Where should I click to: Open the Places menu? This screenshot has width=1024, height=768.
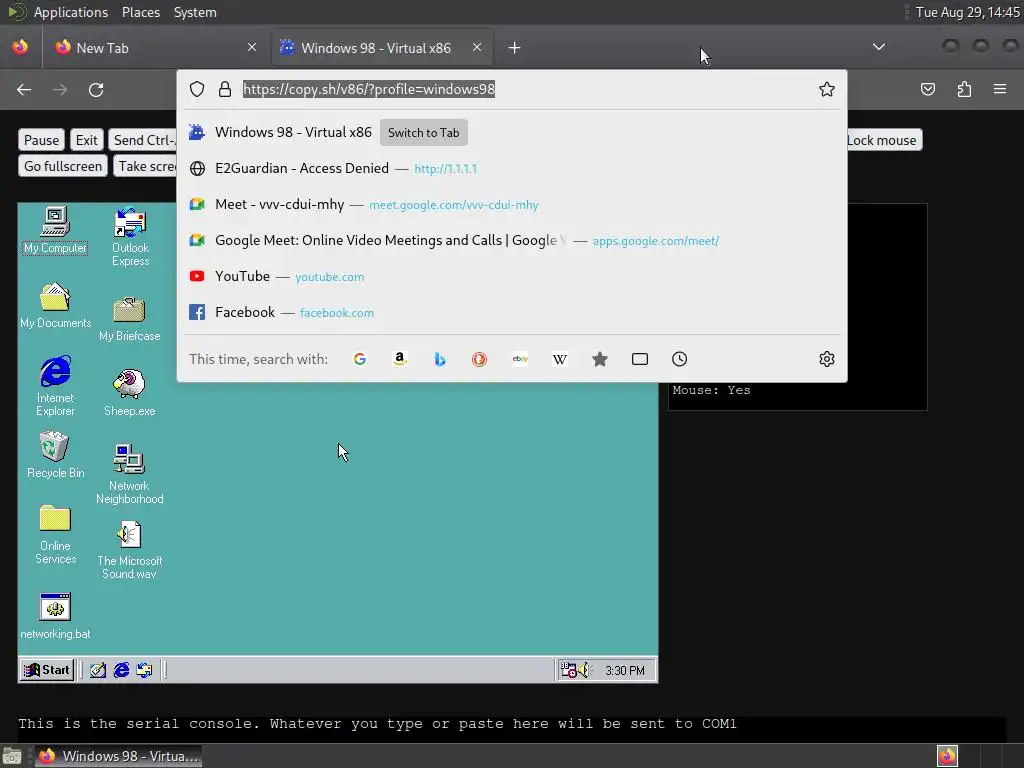[141, 12]
